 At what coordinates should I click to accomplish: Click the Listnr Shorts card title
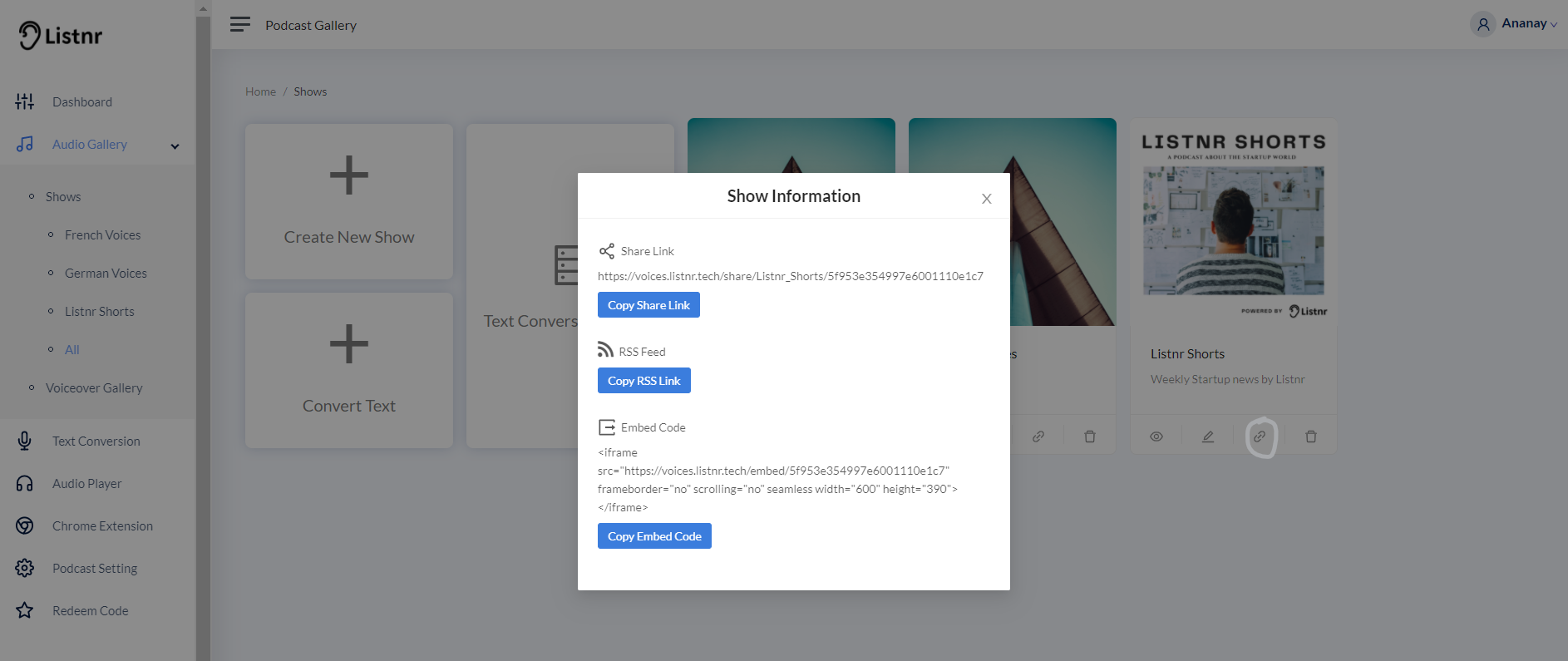point(1187,353)
